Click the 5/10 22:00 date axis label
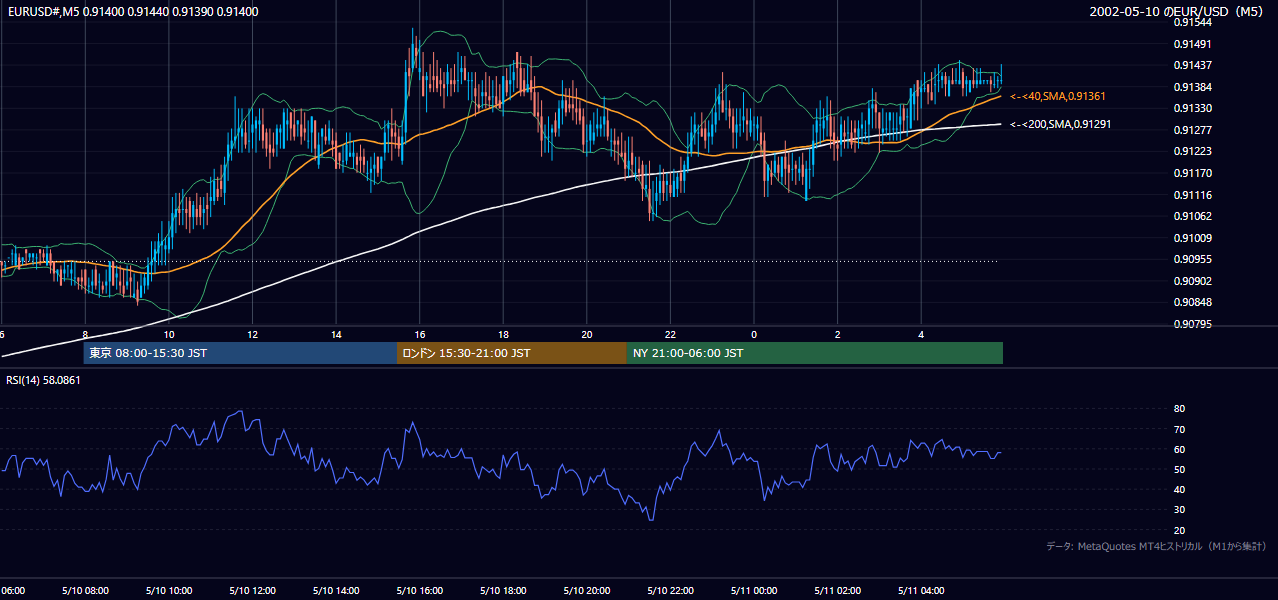Screen dimensions: 1278x600 (670, 590)
